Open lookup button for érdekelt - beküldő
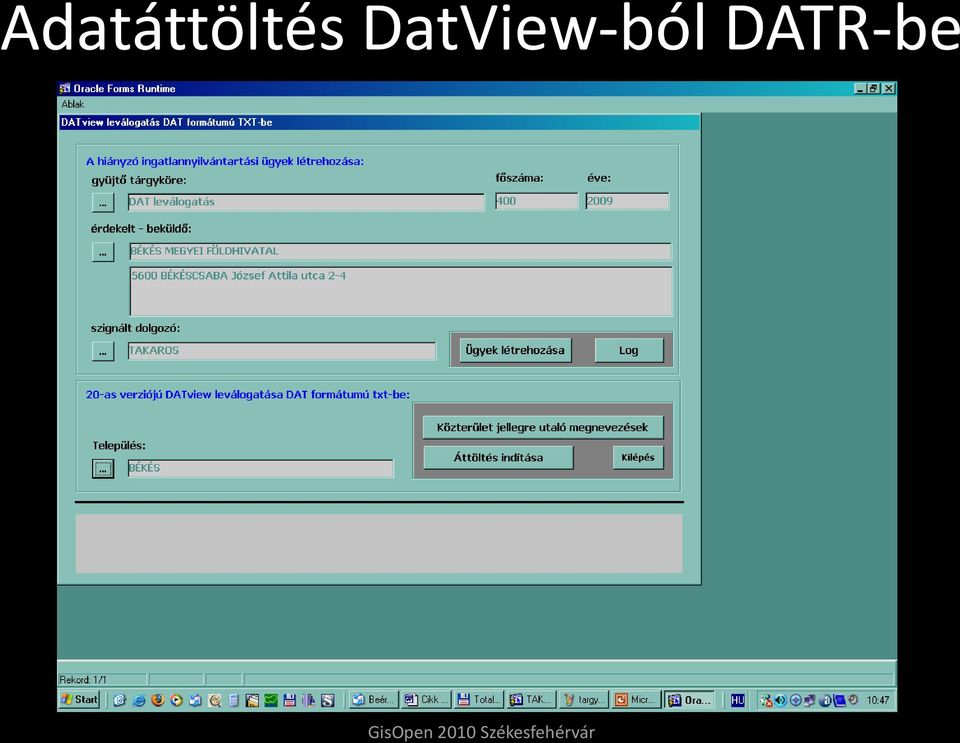Image resolution: width=960 pixels, height=743 pixels. click(x=103, y=252)
